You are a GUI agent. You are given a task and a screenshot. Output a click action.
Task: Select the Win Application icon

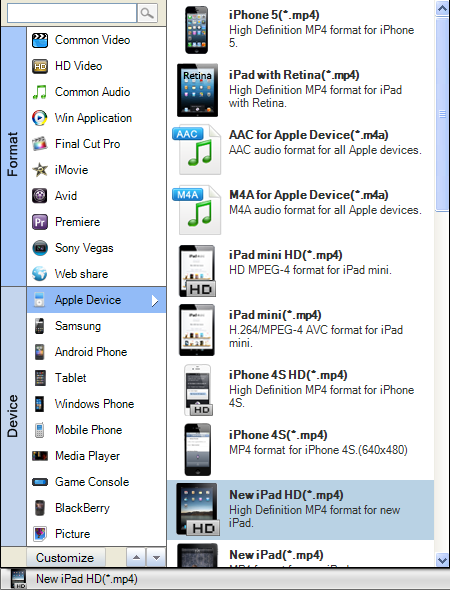click(40, 118)
